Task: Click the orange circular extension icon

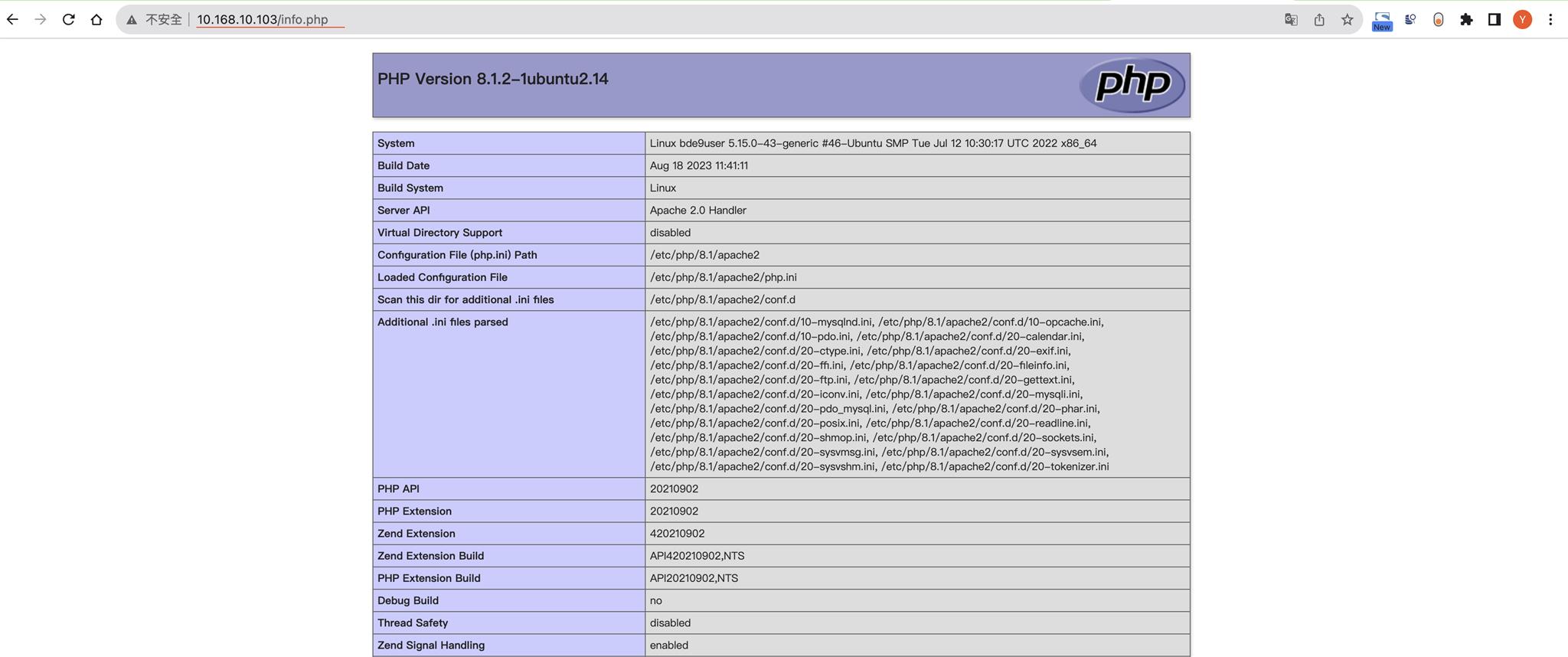Action: pos(1439,20)
